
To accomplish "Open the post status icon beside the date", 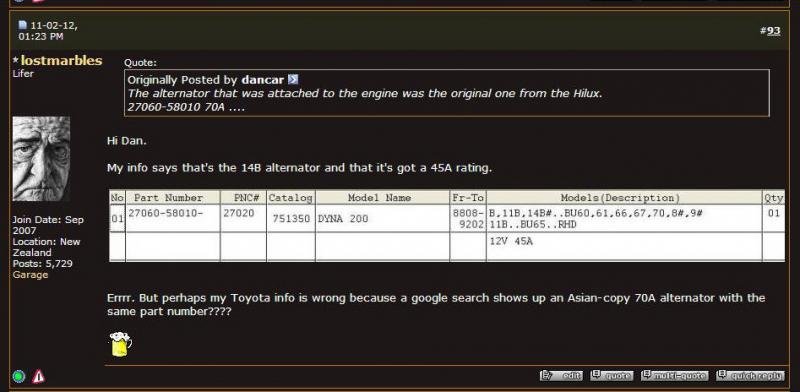I will (x=22, y=25).
